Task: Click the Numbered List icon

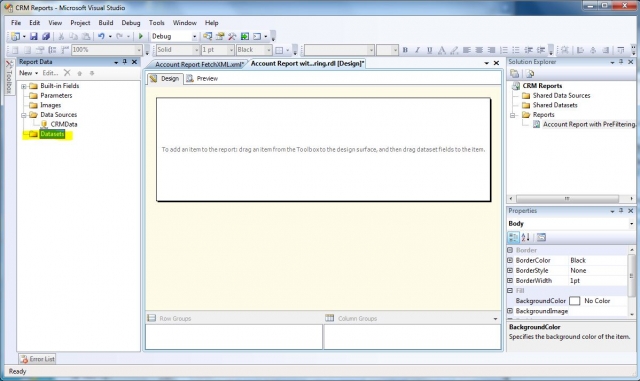Action: pyautogui.click(x=504, y=50)
